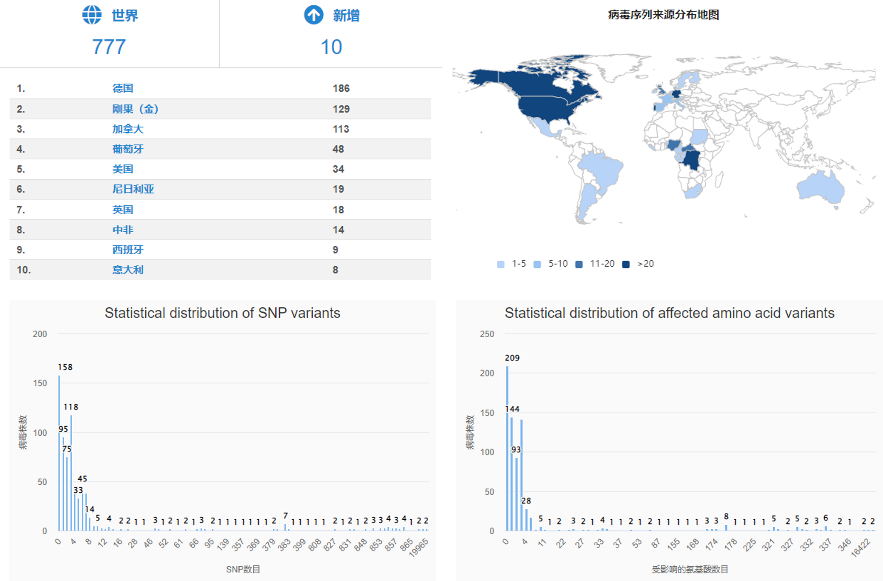Toggle the 1-5 legend swatch

[501, 264]
